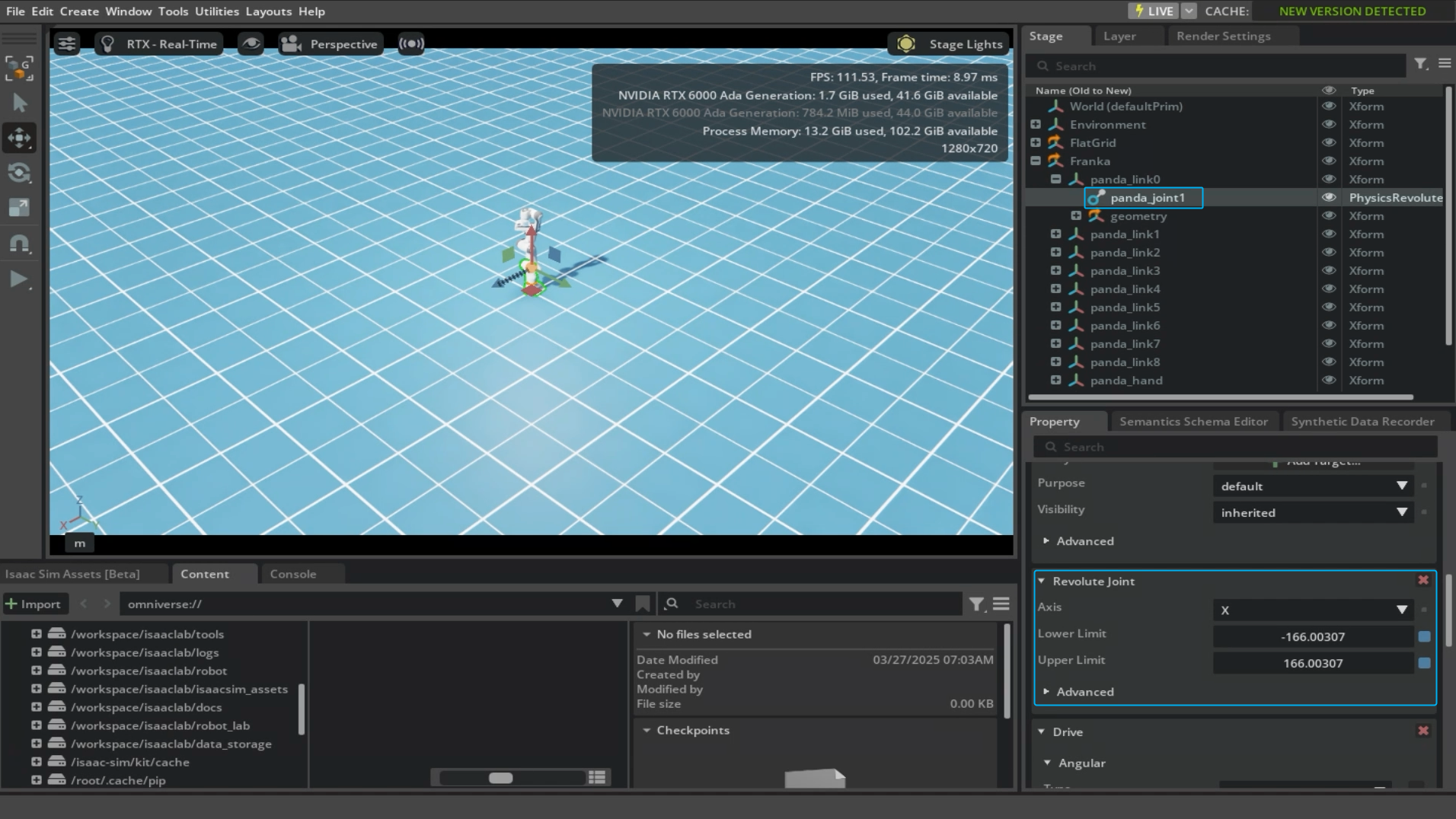Image resolution: width=1456 pixels, height=819 pixels.
Task: Expand the Environment tree node
Action: coord(1036,124)
